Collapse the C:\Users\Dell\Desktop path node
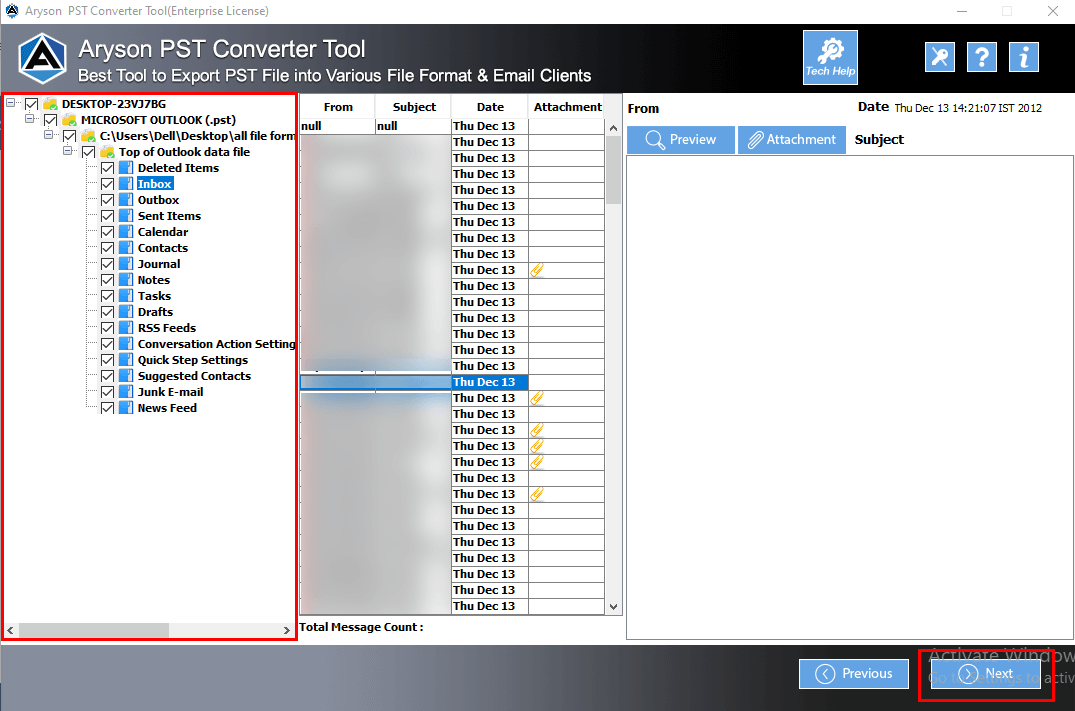 [49, 135]
